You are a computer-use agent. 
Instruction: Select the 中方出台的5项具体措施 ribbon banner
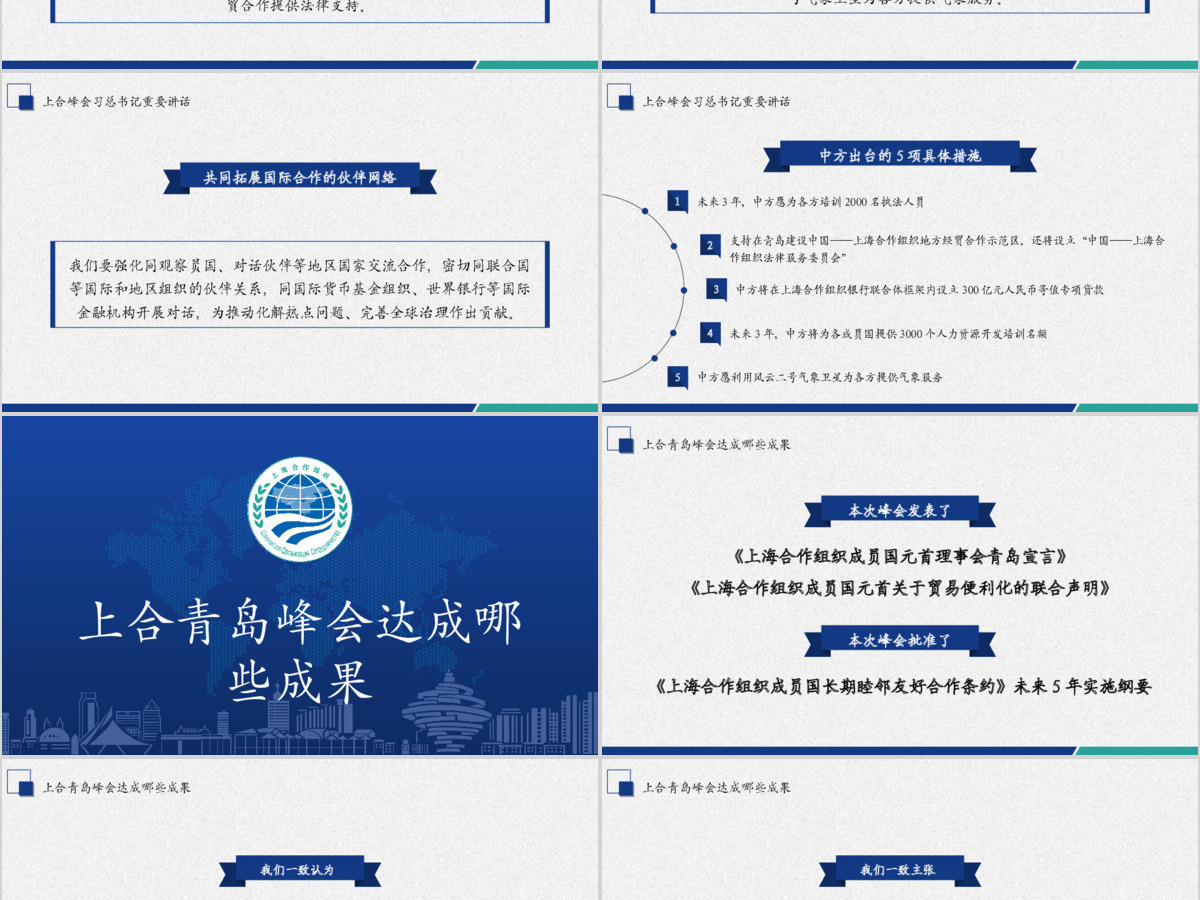coord(900,156)
